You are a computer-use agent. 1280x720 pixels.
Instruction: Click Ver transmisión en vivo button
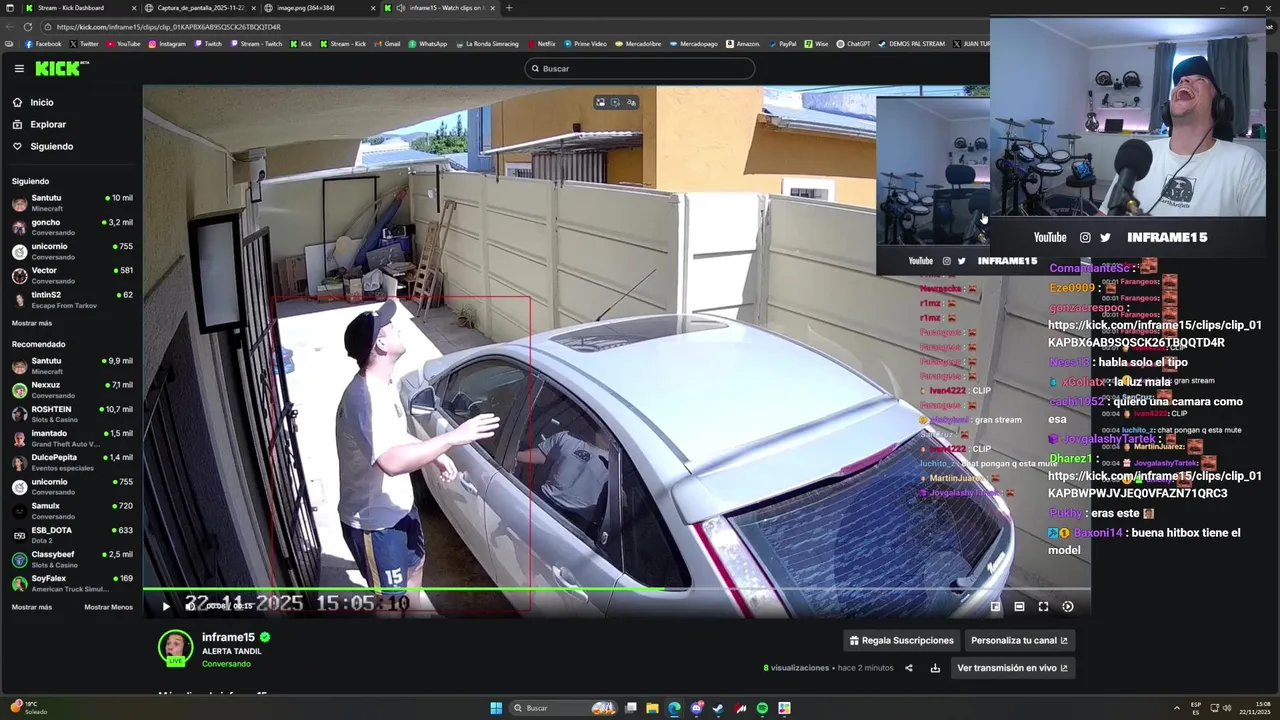[1012, 668]
